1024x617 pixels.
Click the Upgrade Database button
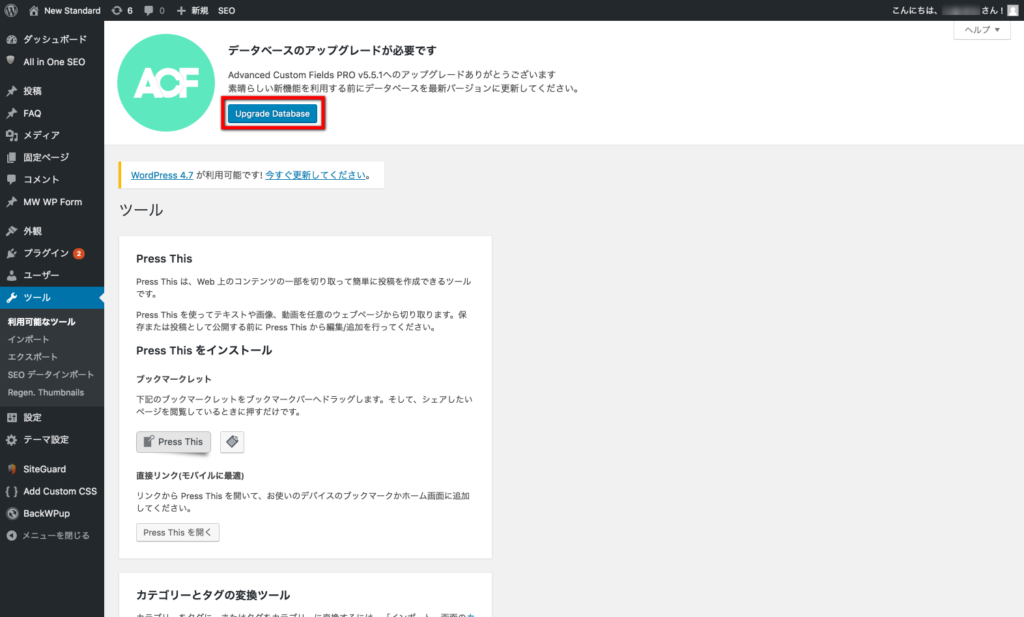click(272, 114)
